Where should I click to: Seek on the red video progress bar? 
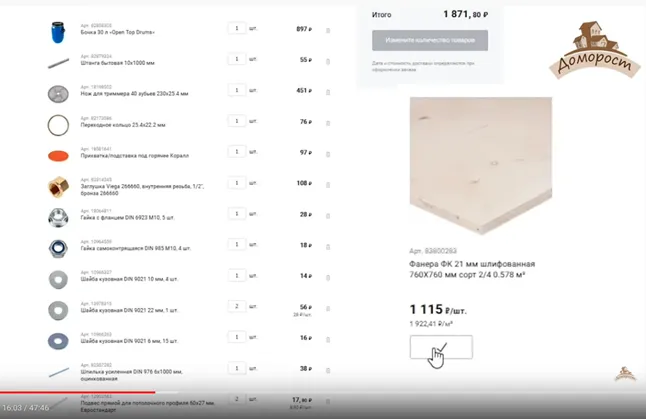click(77, 392)
